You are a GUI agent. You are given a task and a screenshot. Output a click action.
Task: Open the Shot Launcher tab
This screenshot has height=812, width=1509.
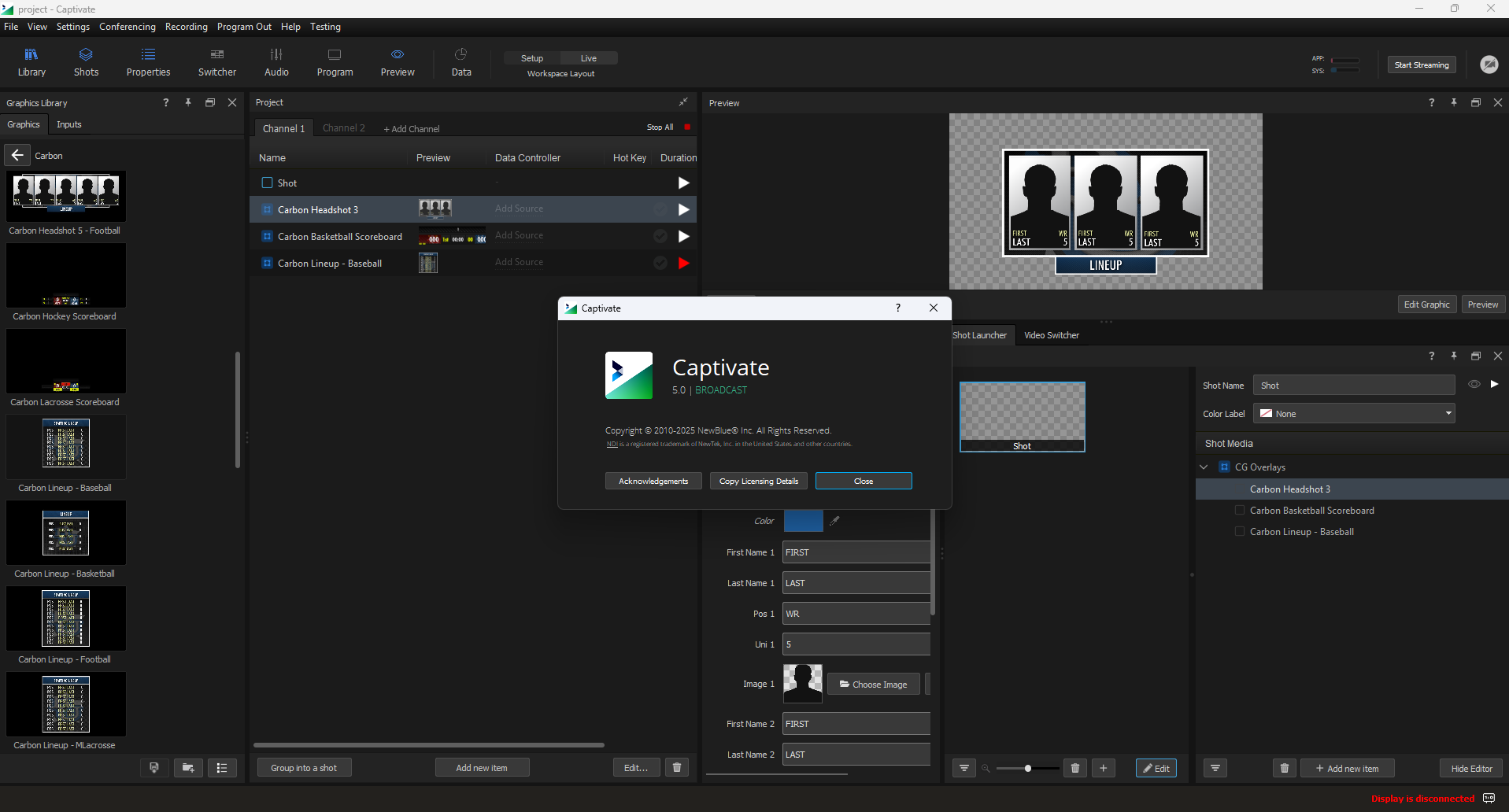click(x=979, y=335)
